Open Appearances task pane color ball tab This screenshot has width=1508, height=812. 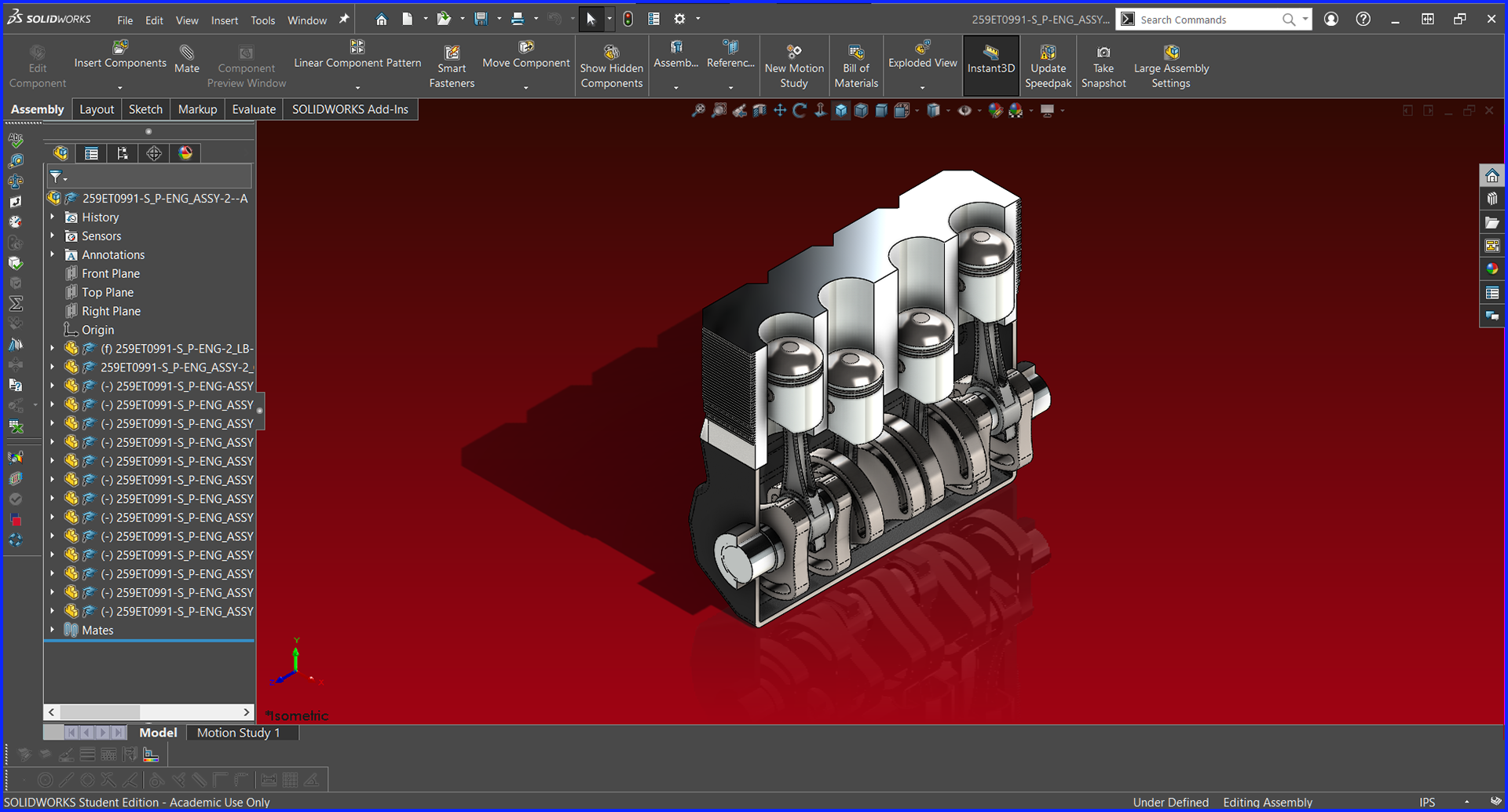[1492, 269]
